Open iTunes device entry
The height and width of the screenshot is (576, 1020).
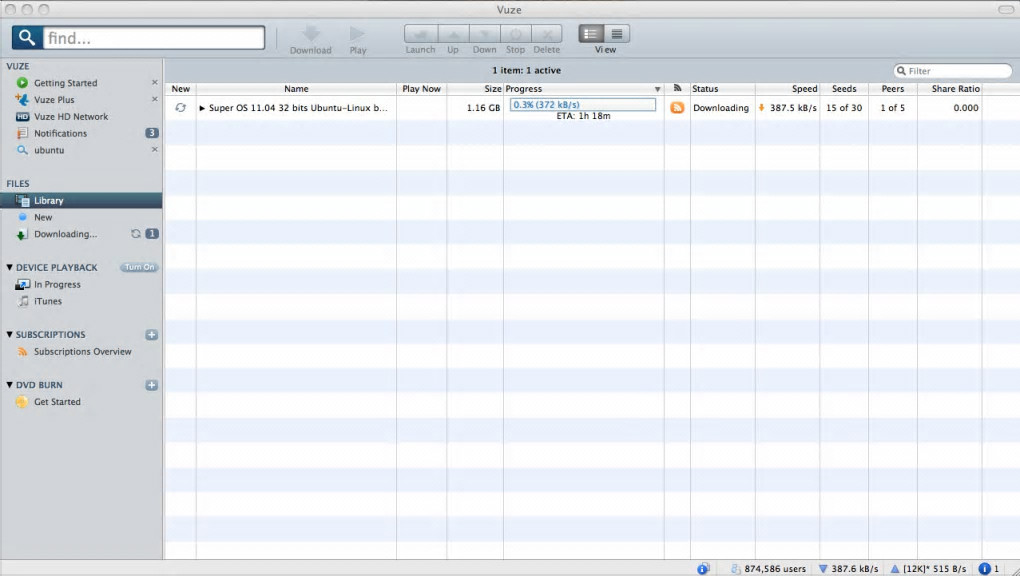tap(47, 301)
